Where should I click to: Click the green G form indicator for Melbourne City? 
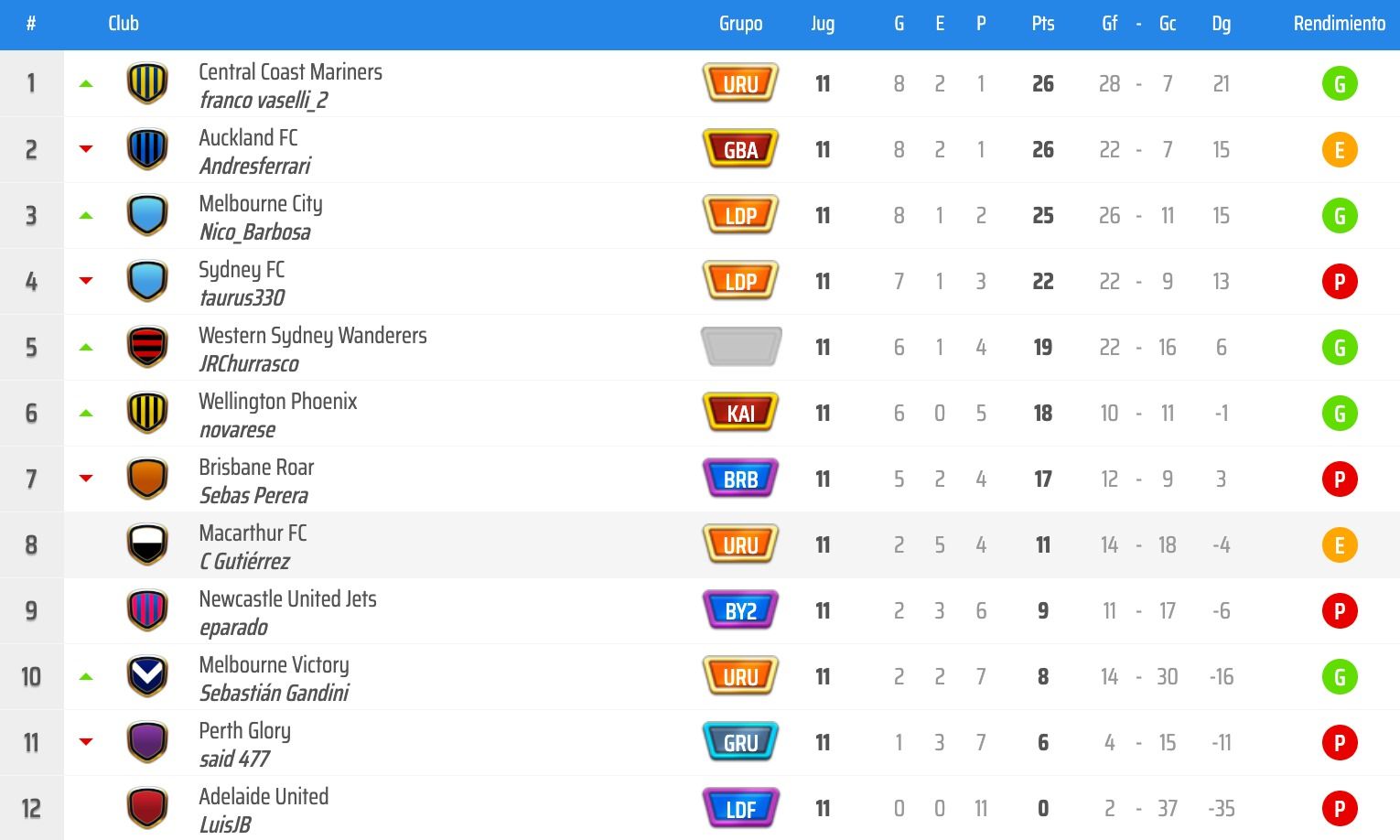pos(1340,216)
